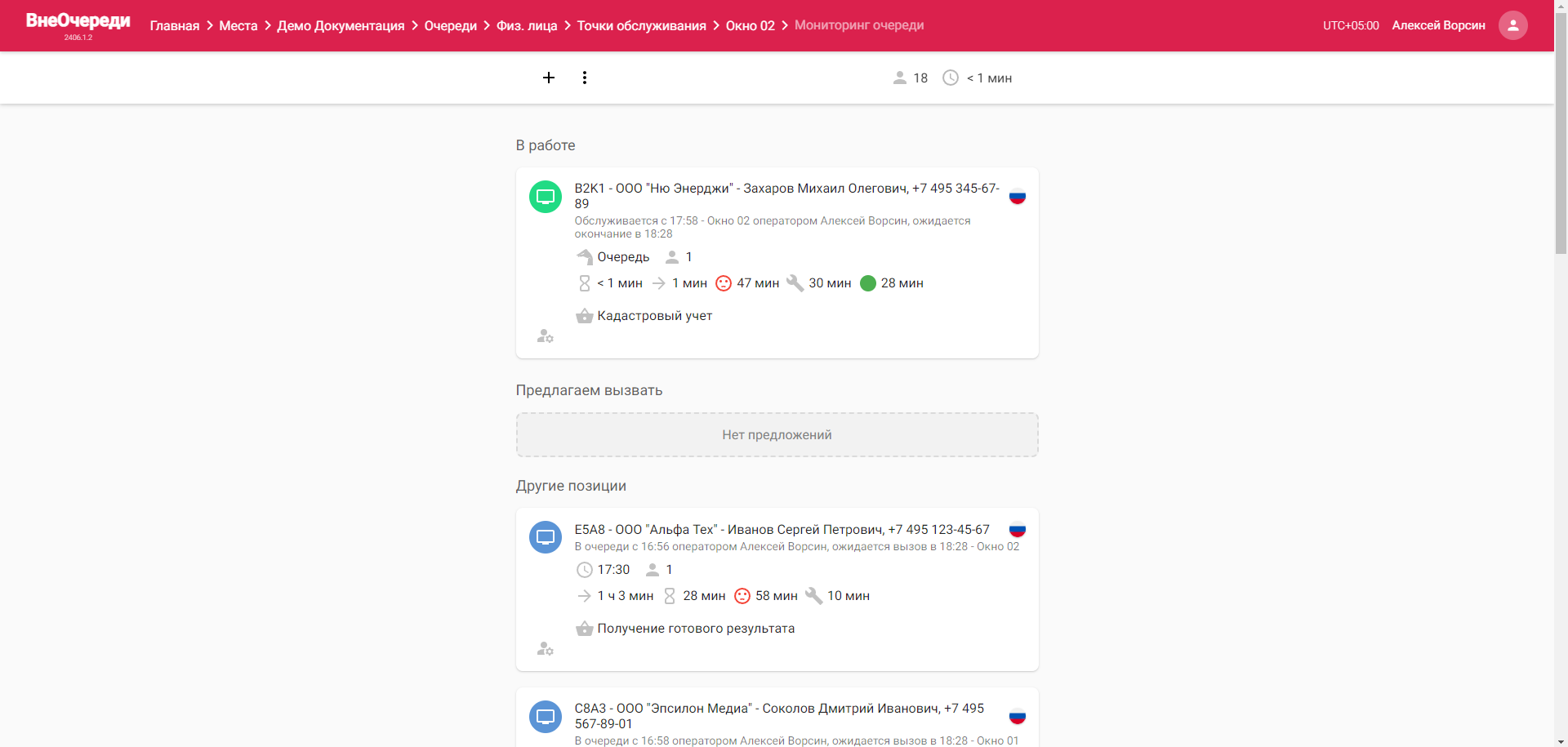Click Предлагаем вызвать section heading

(x=589, y=390)
